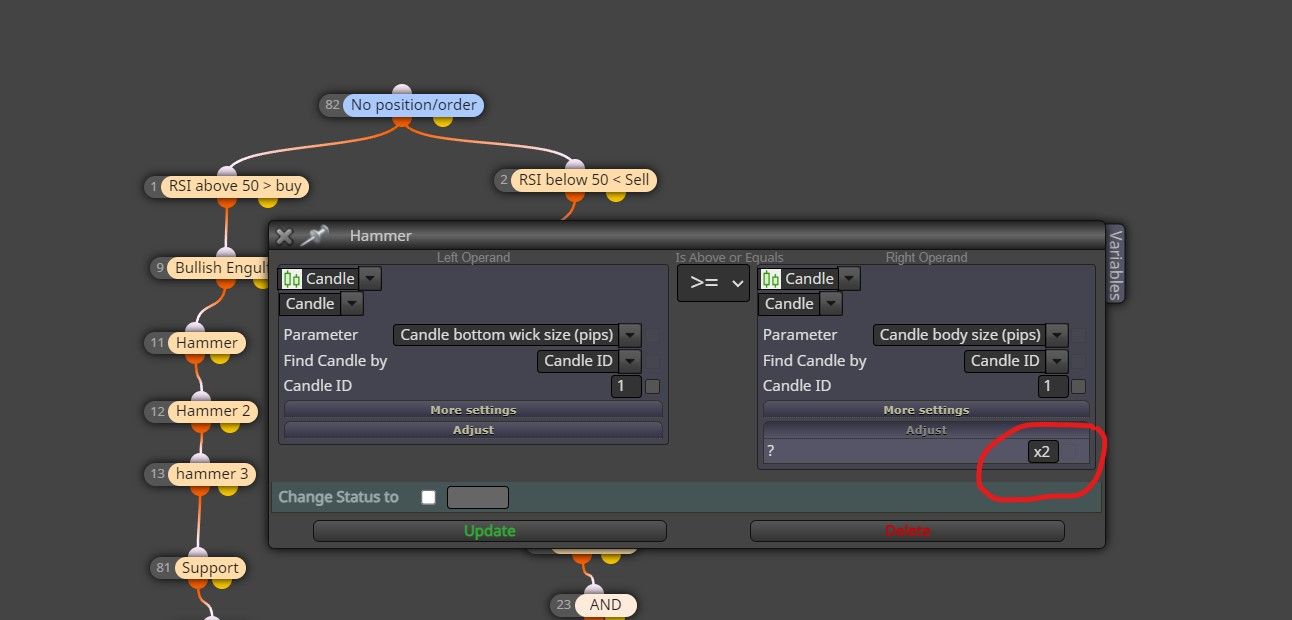1292x620 pixels.
Task: Toggle checkbox beside left Parameter dropdown
Action: [653, 335]
